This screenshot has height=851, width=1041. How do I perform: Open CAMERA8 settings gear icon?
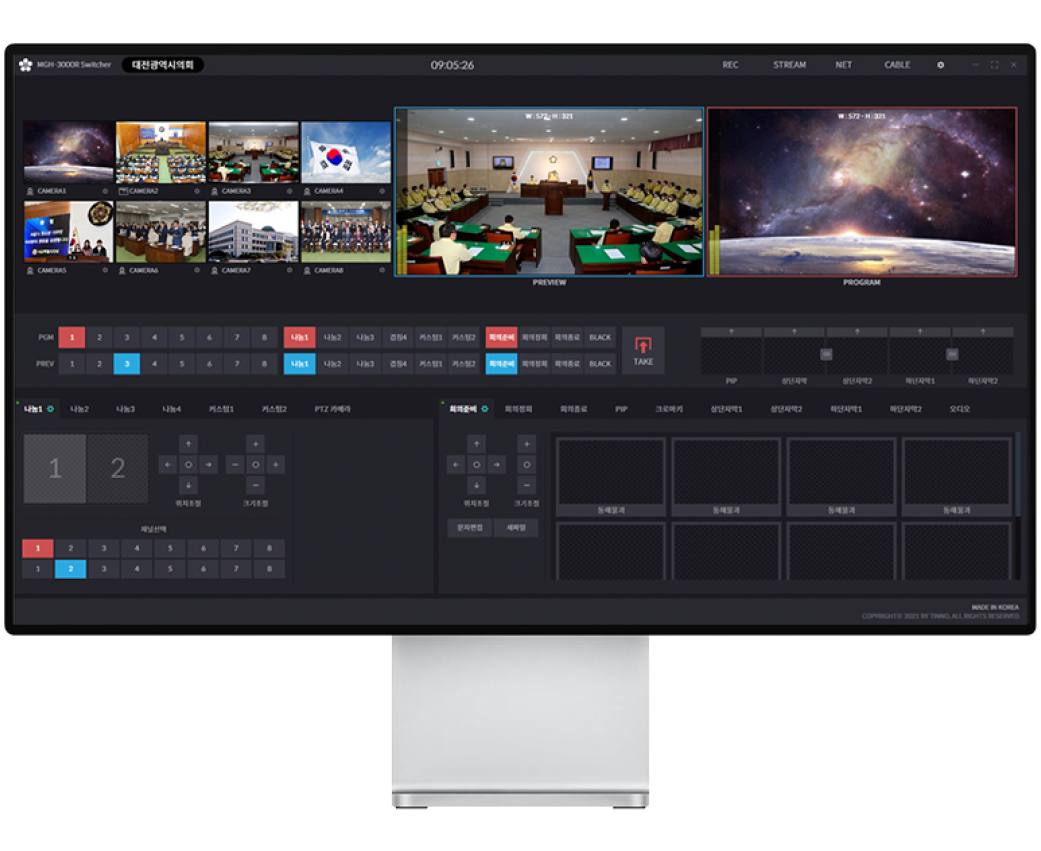click(x=382, y=270)
